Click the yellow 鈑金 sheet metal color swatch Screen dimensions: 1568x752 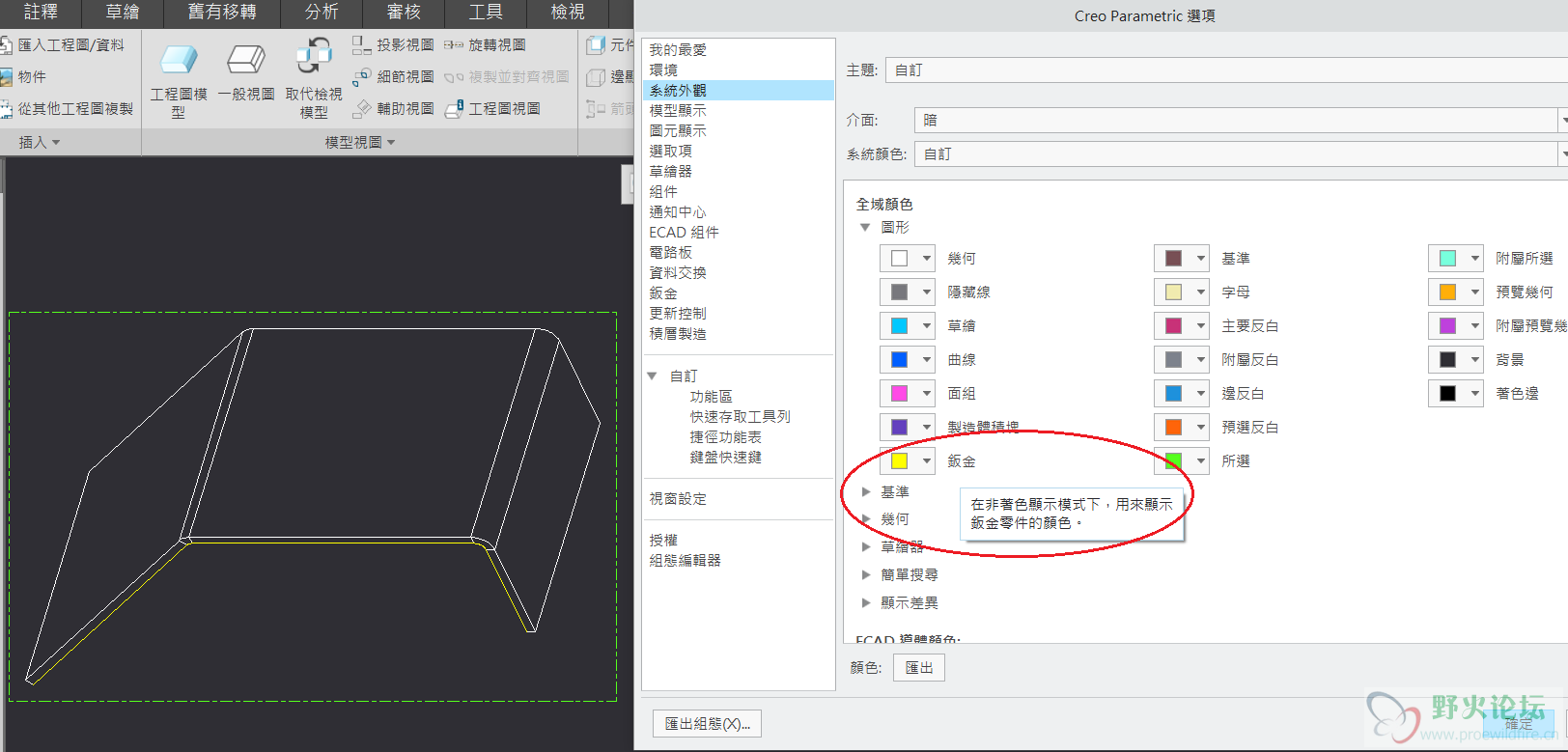tap(899, 461)
